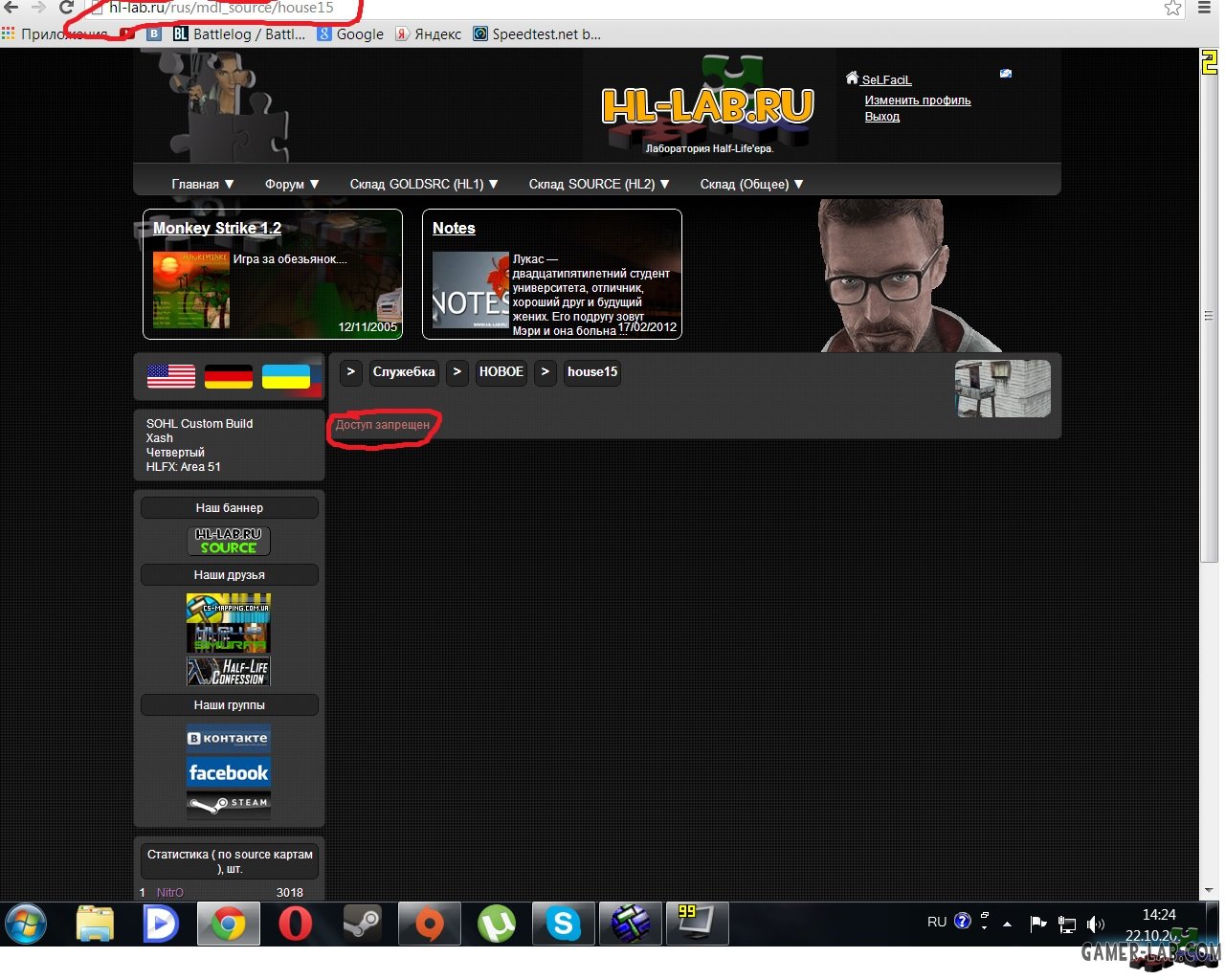1225x980 pixels.
Task: Reload the page in Chrome
Action: (x=66, y=8)
